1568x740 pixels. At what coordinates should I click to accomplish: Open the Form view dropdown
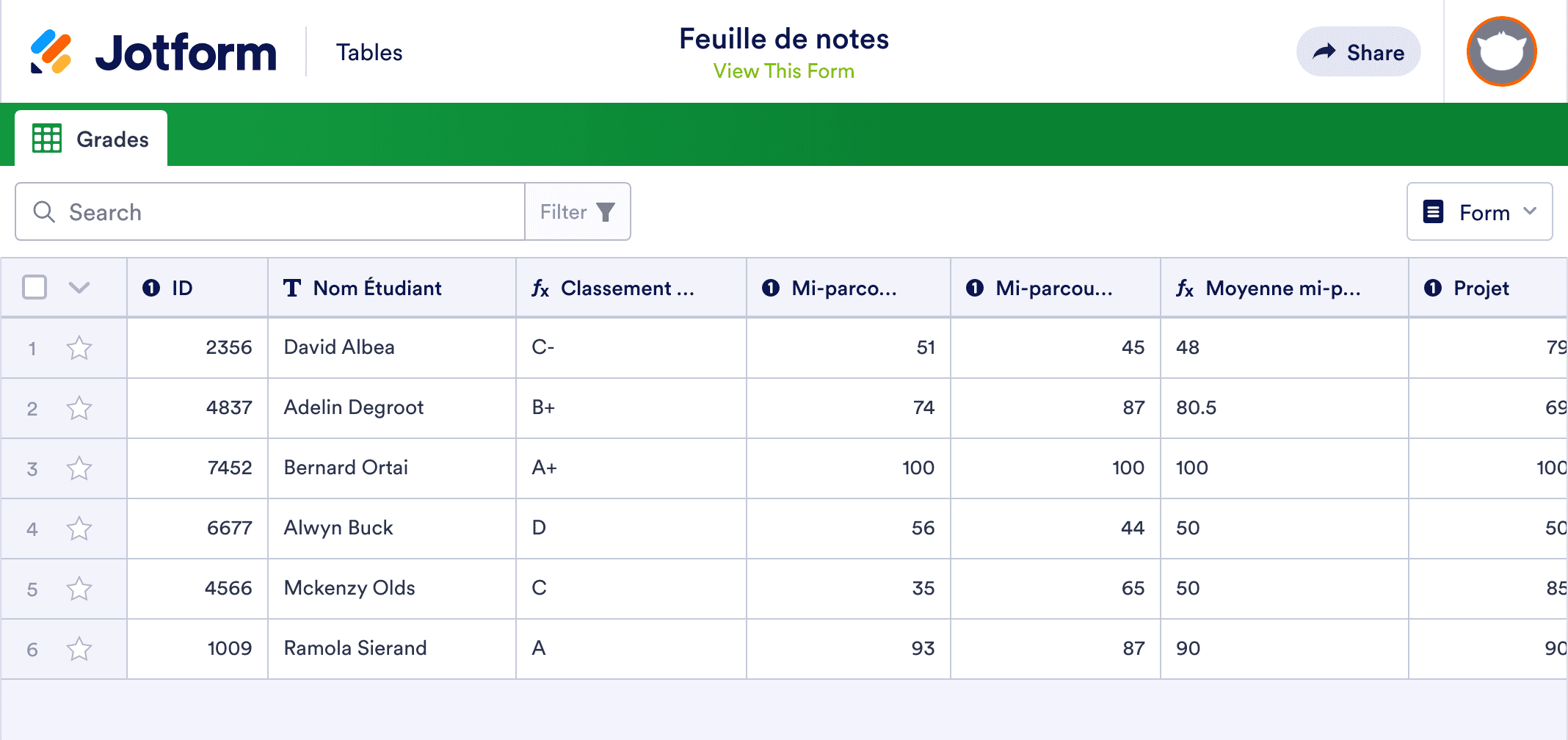pos(1478,211)
